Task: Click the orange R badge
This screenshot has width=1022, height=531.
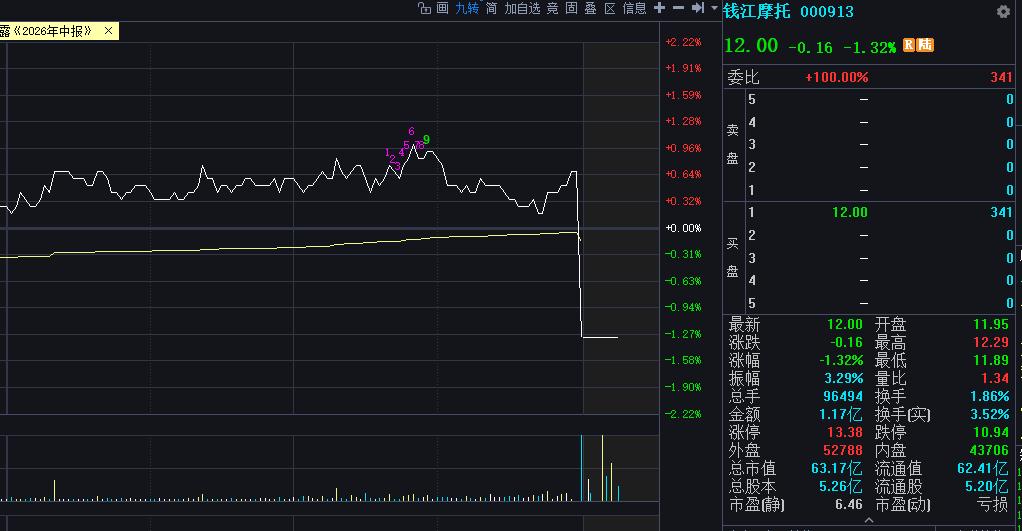Action: [909, 45]
